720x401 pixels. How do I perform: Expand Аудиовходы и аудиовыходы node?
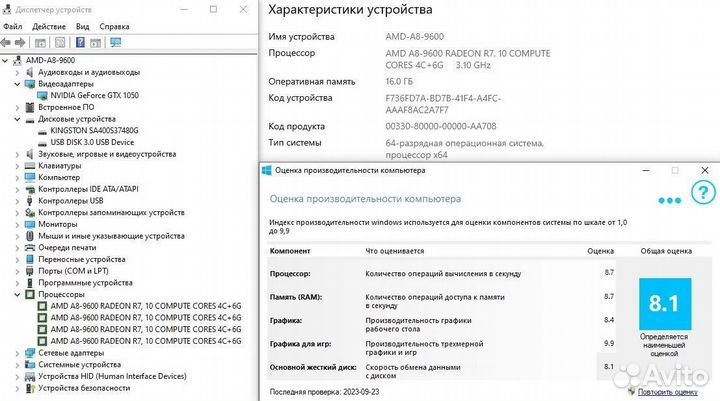[x=17, y=73]
